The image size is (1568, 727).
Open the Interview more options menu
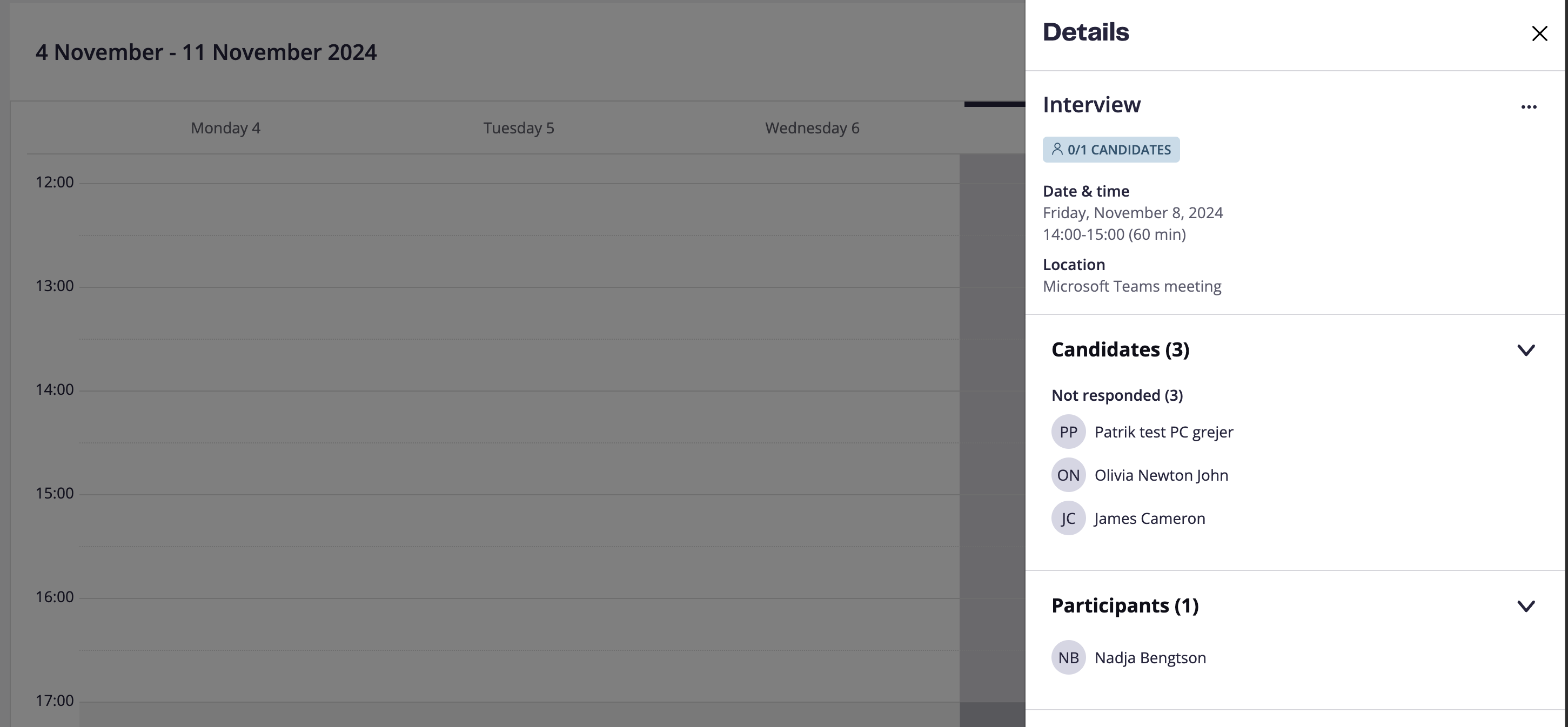point(1529,107)
